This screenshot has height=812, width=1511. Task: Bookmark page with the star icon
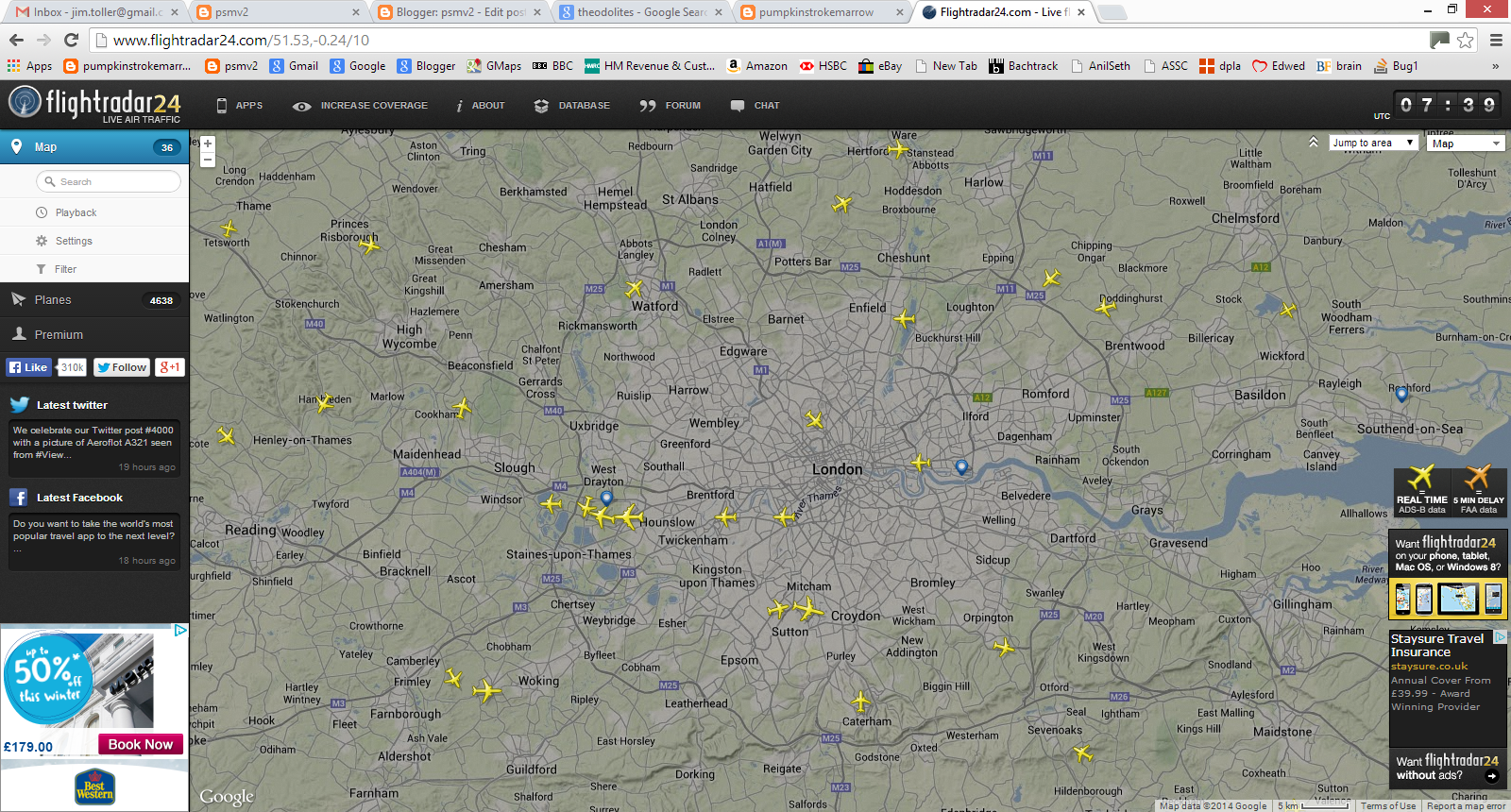click(1465, 40)
